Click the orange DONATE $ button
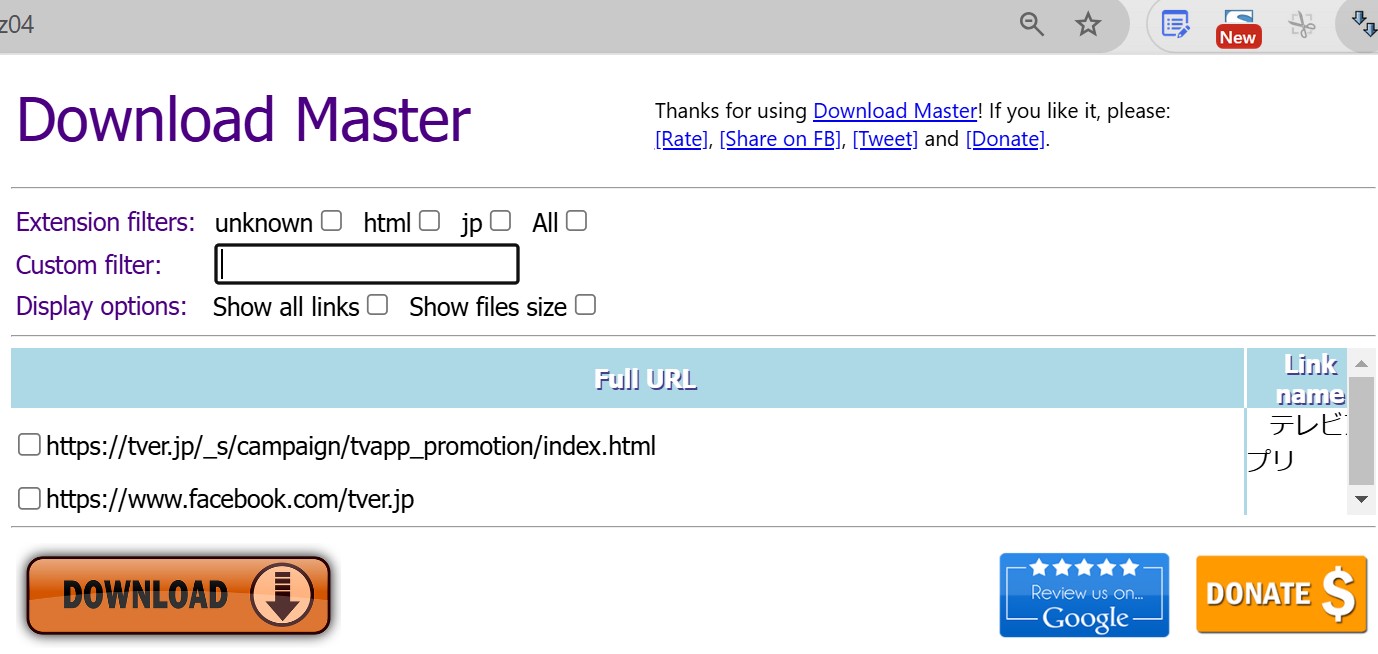This screenshot has height=654, width=1378. pyautogui.click(x=1282, y=595)
